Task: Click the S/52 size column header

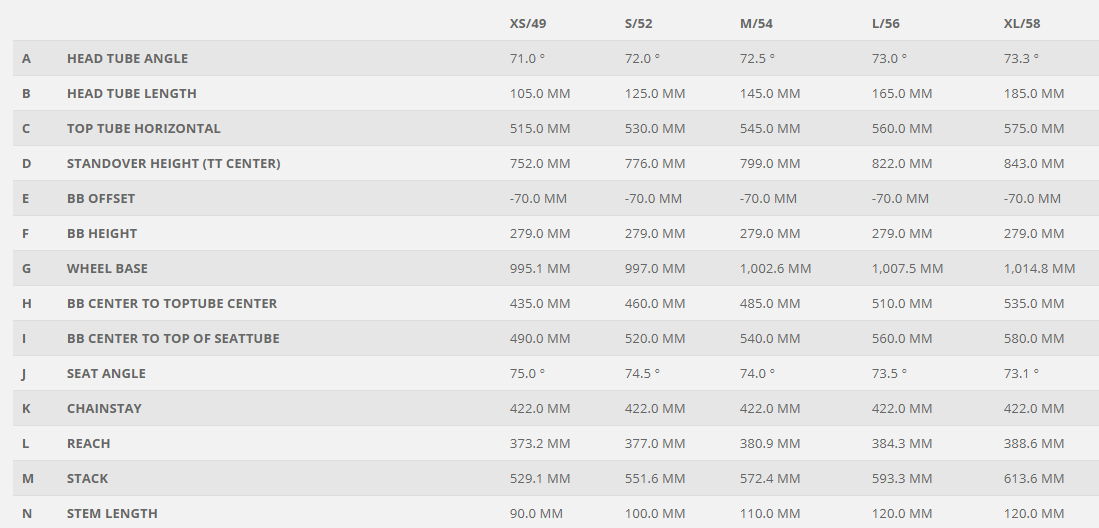Action: point(641,23)
